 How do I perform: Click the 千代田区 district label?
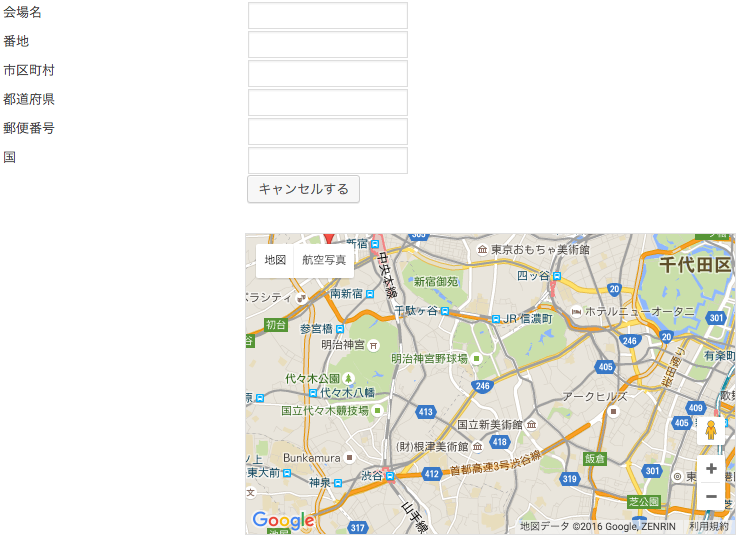tap(696, 265)
